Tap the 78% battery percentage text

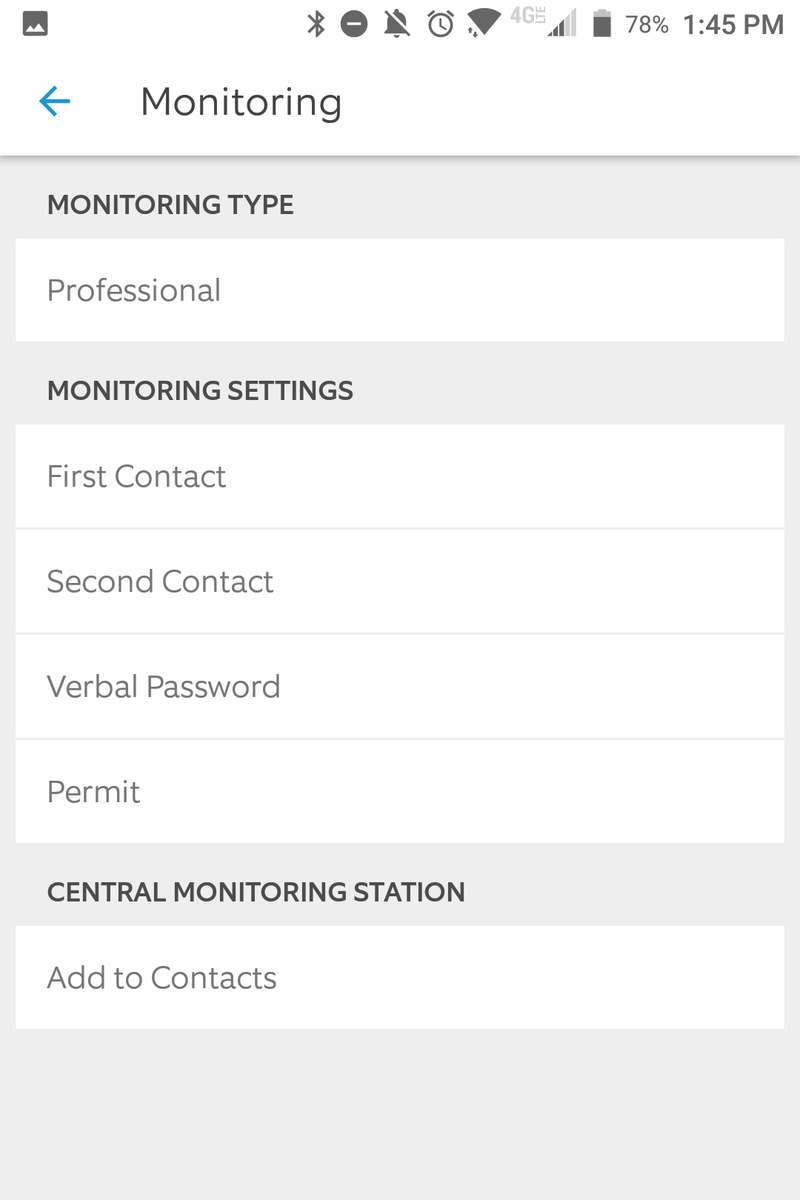pyautogui.click(x=646, y=24)
